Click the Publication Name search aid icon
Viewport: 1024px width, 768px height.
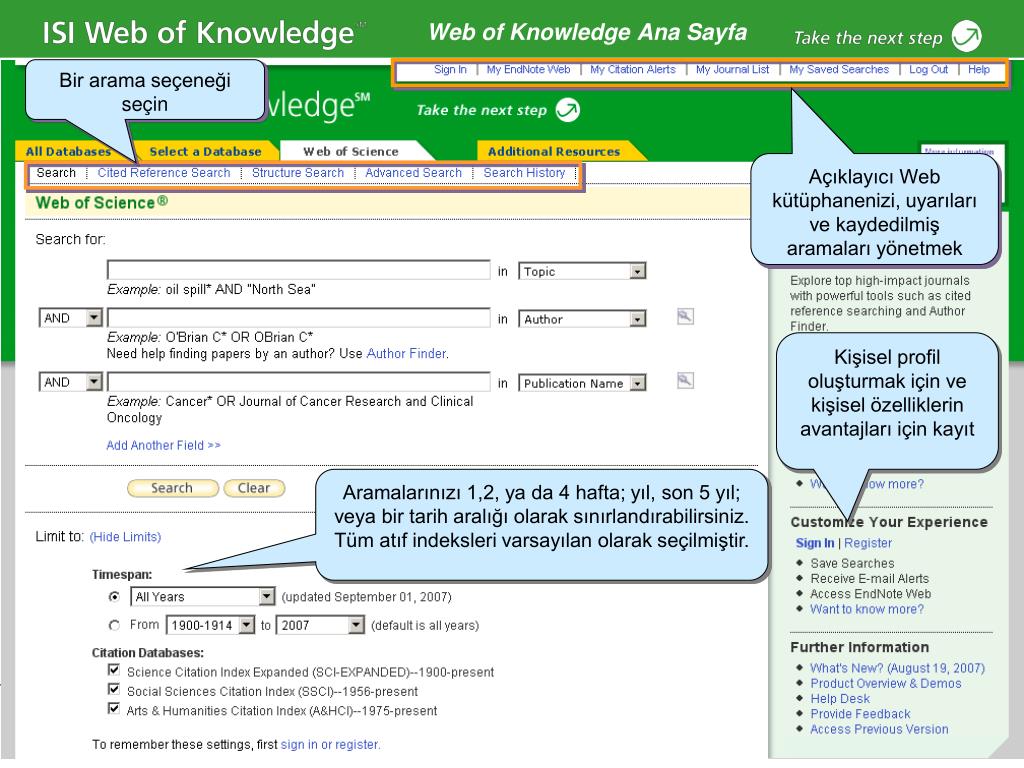pyautogui.click(x=685, y=381)
